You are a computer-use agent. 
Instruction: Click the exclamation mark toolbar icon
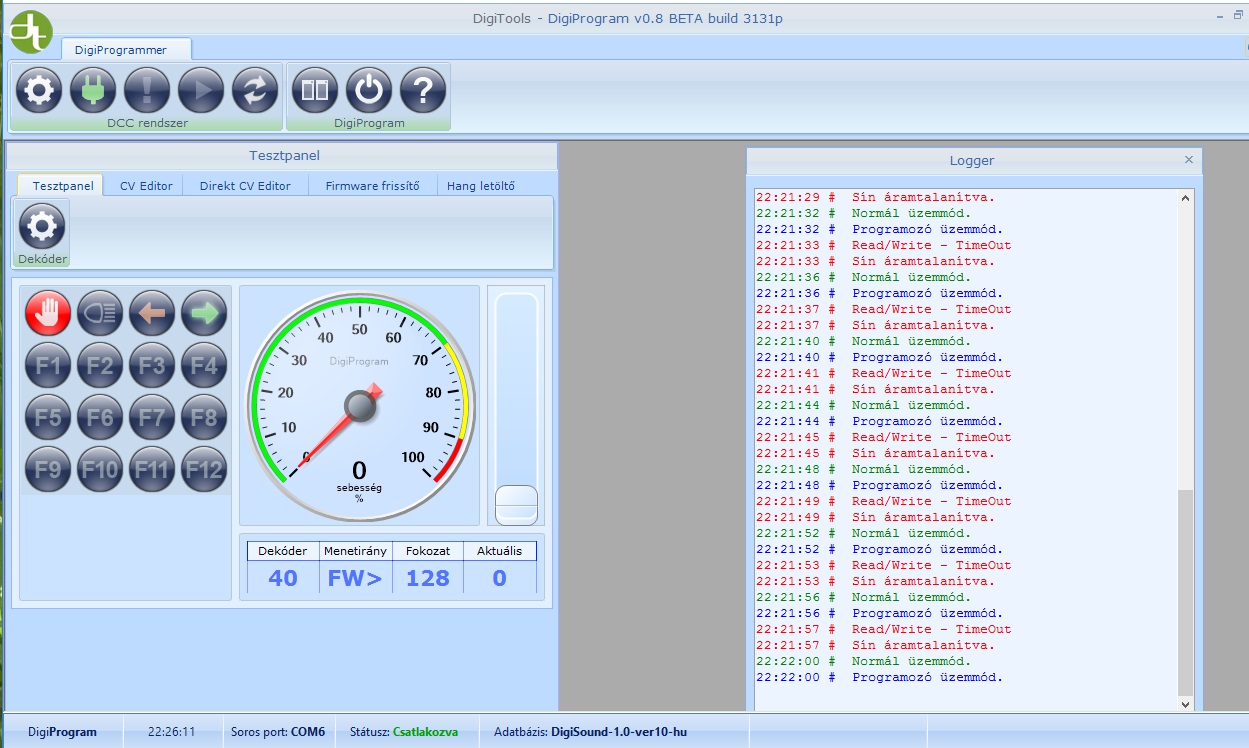point(147,91)
